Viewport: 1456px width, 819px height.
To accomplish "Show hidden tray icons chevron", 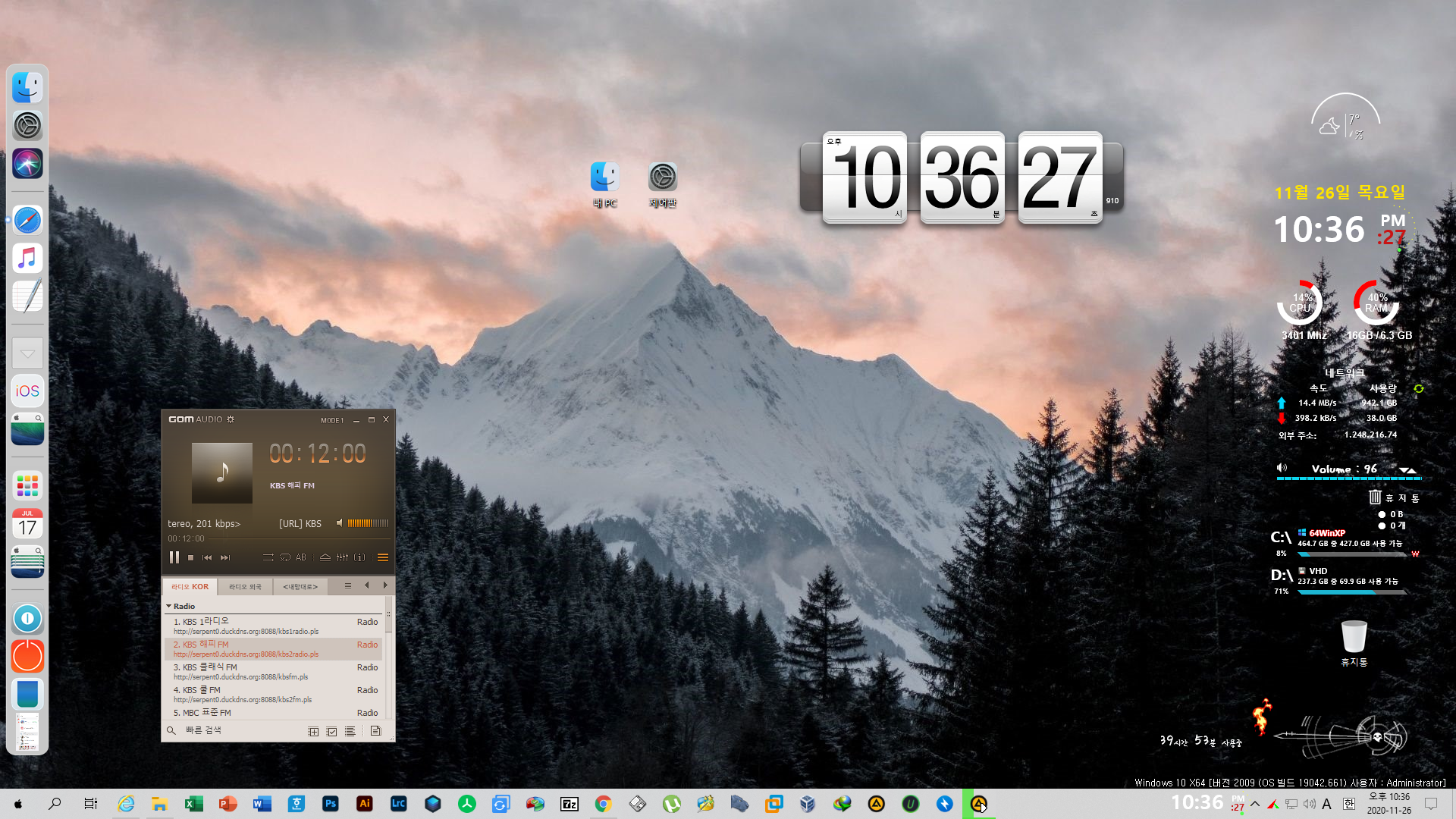I will click(1255, 804).
